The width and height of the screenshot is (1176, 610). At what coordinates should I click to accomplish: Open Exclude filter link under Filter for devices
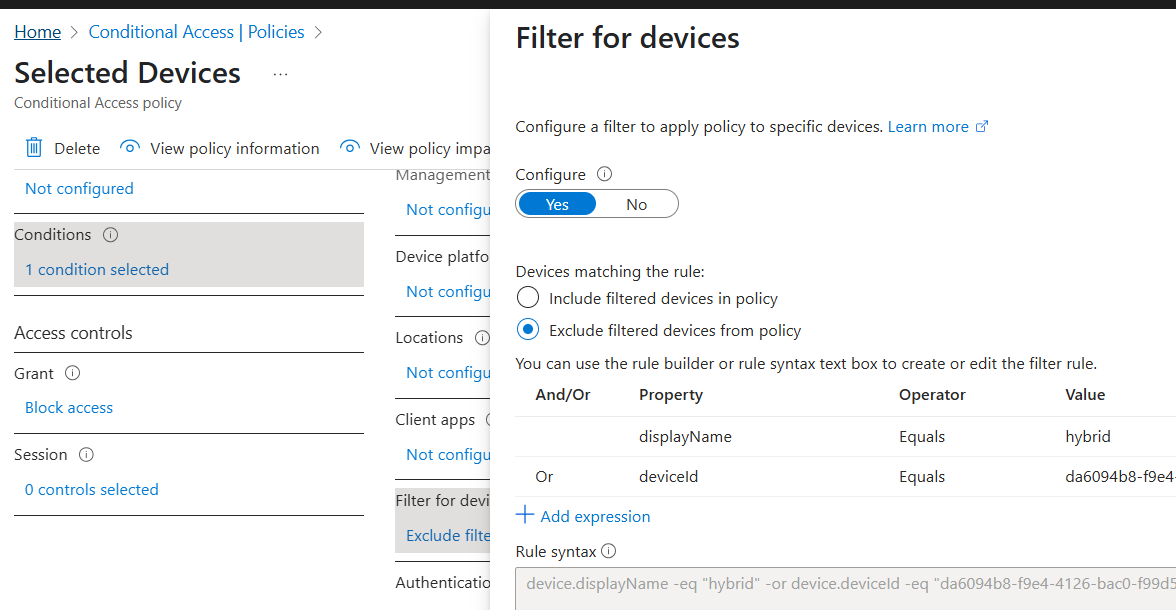point(448,535)
